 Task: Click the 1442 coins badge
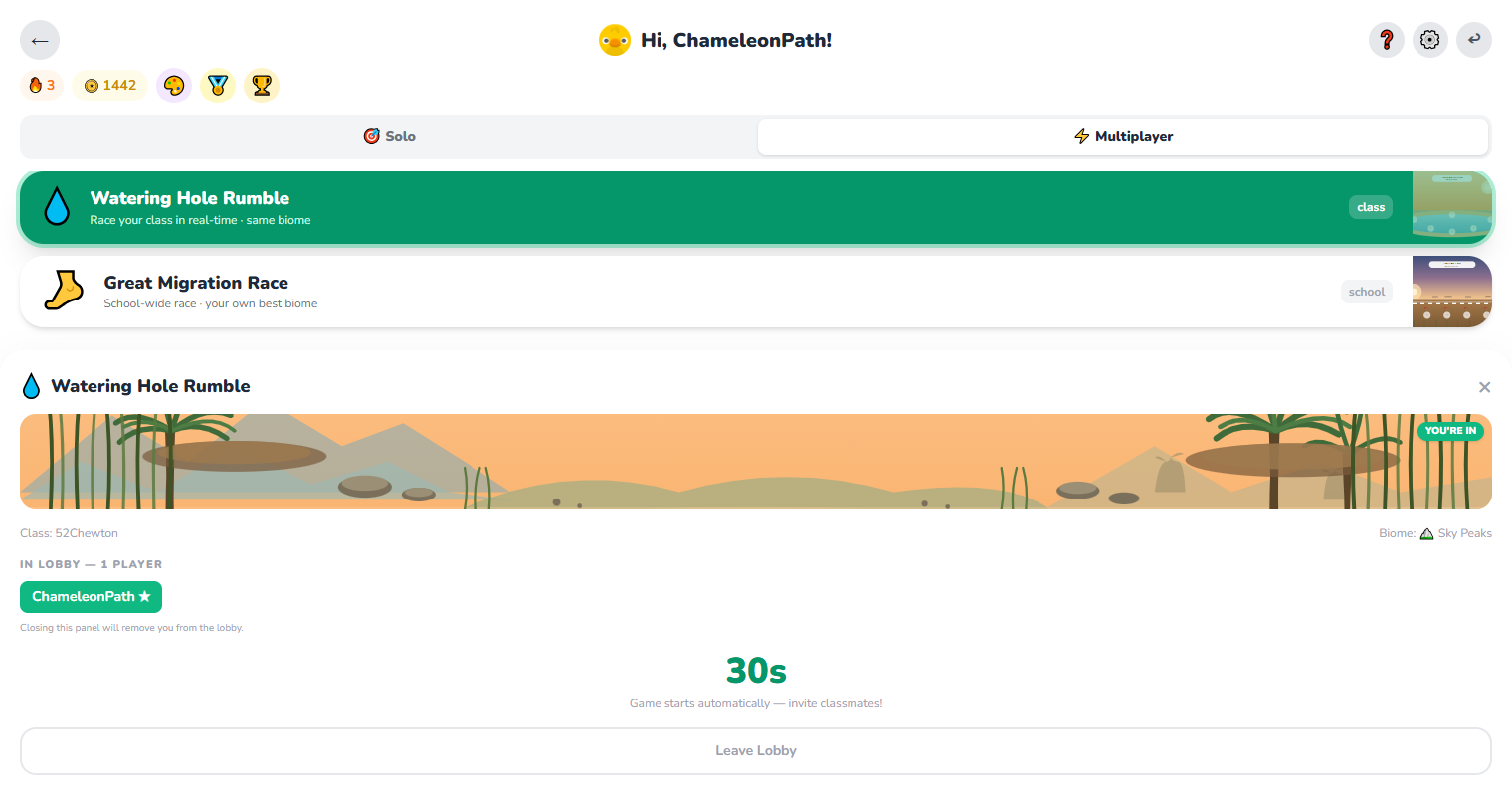[x=109, y=86]
